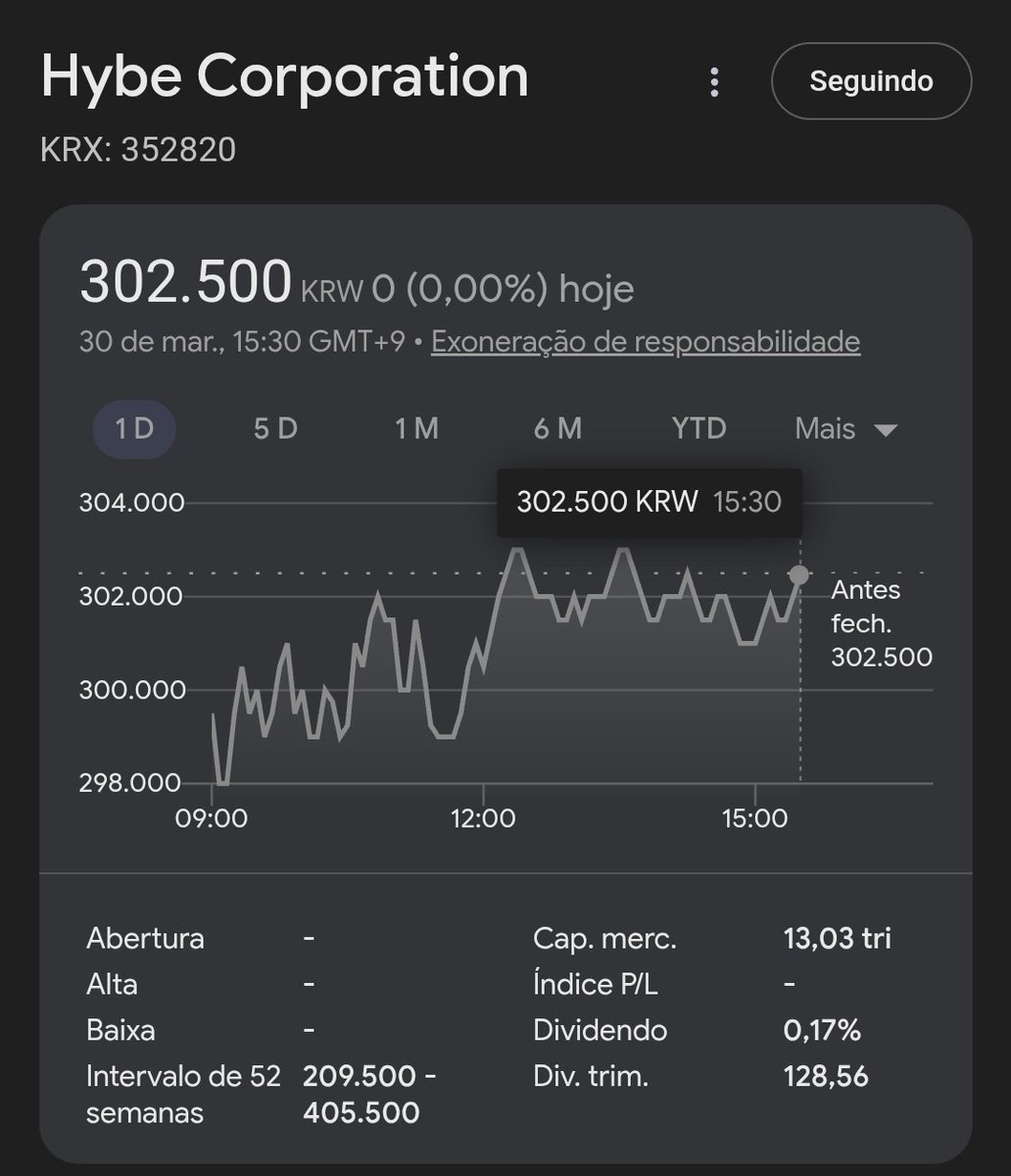This screenshot has width=1011, height=1176.
Task: Click the 15:30 chart data point marker
Action: 799,575
